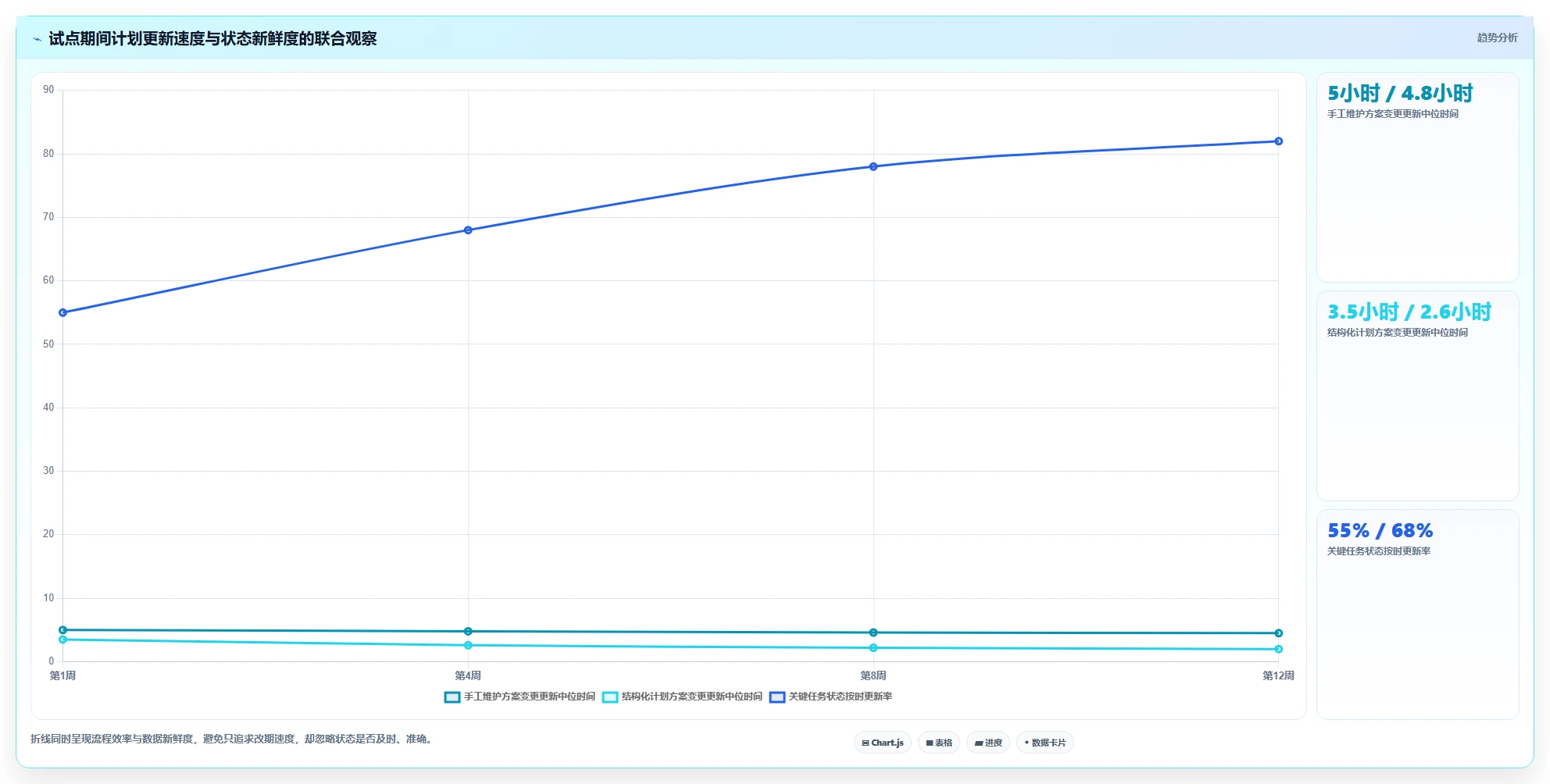Click 手工维护 line data point at 第12周
The width and height of the screenshot is (1550, 784).
1278,633
